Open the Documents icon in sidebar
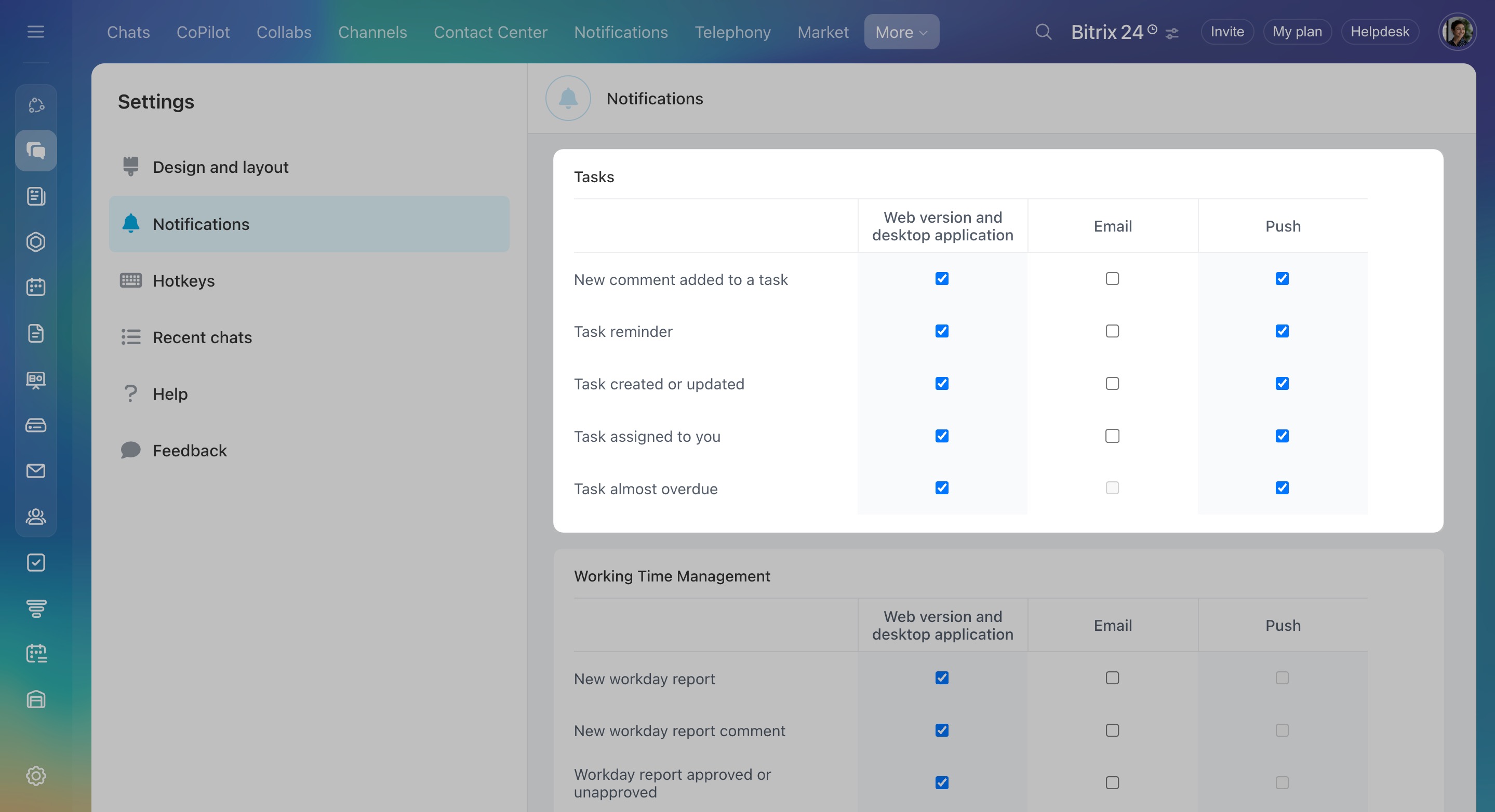 pos(36,333)
